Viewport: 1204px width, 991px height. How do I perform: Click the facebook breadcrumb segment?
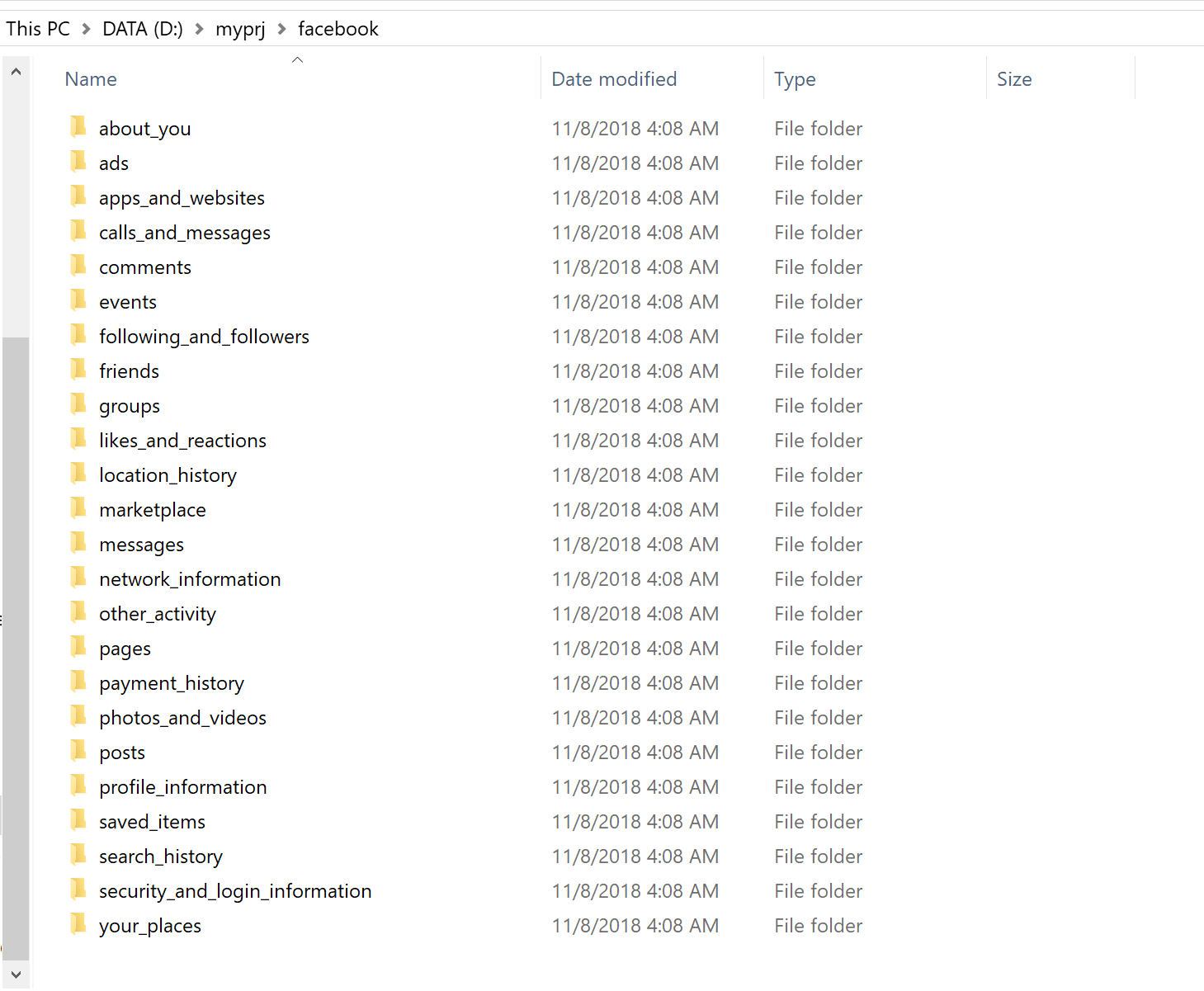pyautogui.click(x=338, y=29)
